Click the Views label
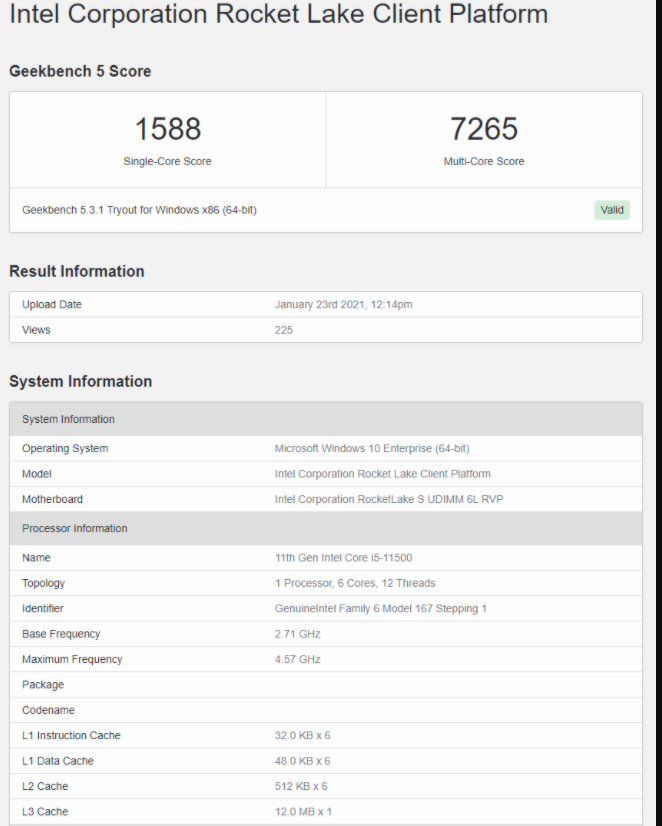This screenshot has height=826, width=662. 36,330
